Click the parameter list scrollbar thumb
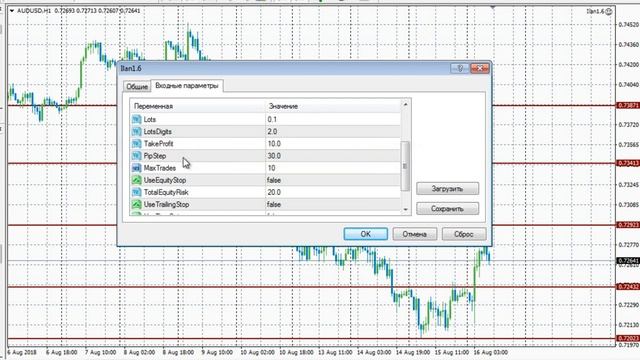Viewport: 640px width, 360px height. coord(405,166)
